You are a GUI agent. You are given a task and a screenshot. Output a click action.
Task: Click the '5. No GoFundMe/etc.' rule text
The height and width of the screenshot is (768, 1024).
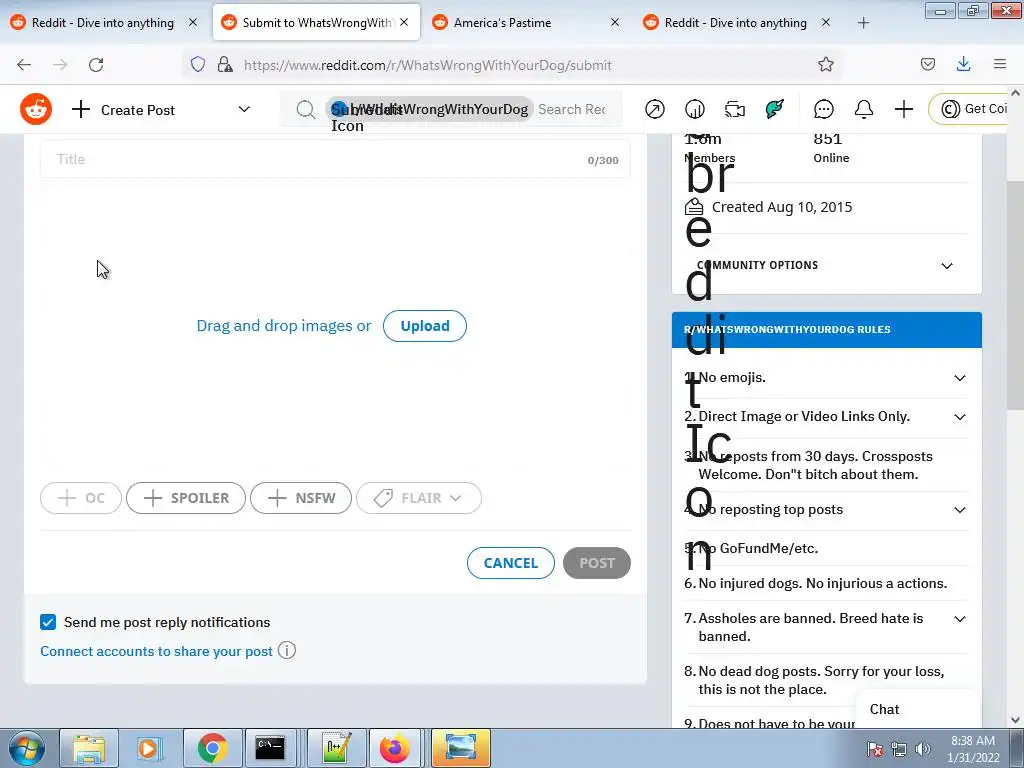[x=751, y=549]
